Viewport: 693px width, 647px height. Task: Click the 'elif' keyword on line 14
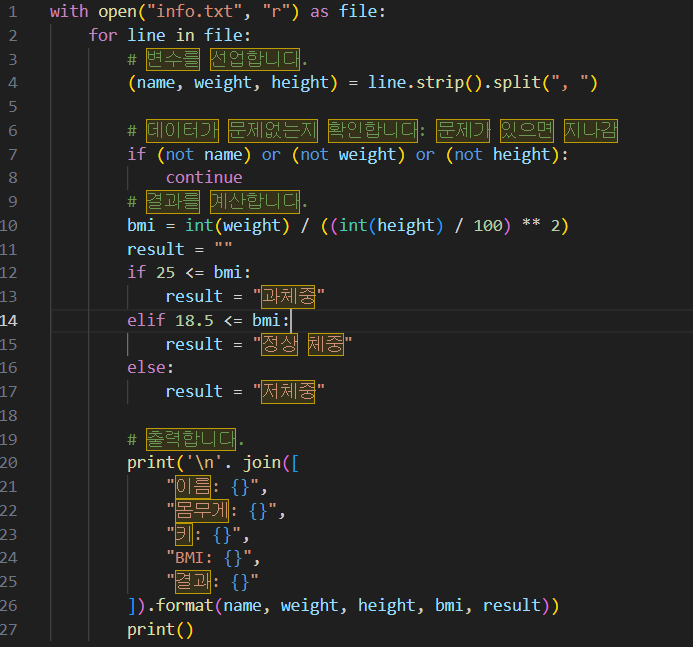click(x=146, y=320)
